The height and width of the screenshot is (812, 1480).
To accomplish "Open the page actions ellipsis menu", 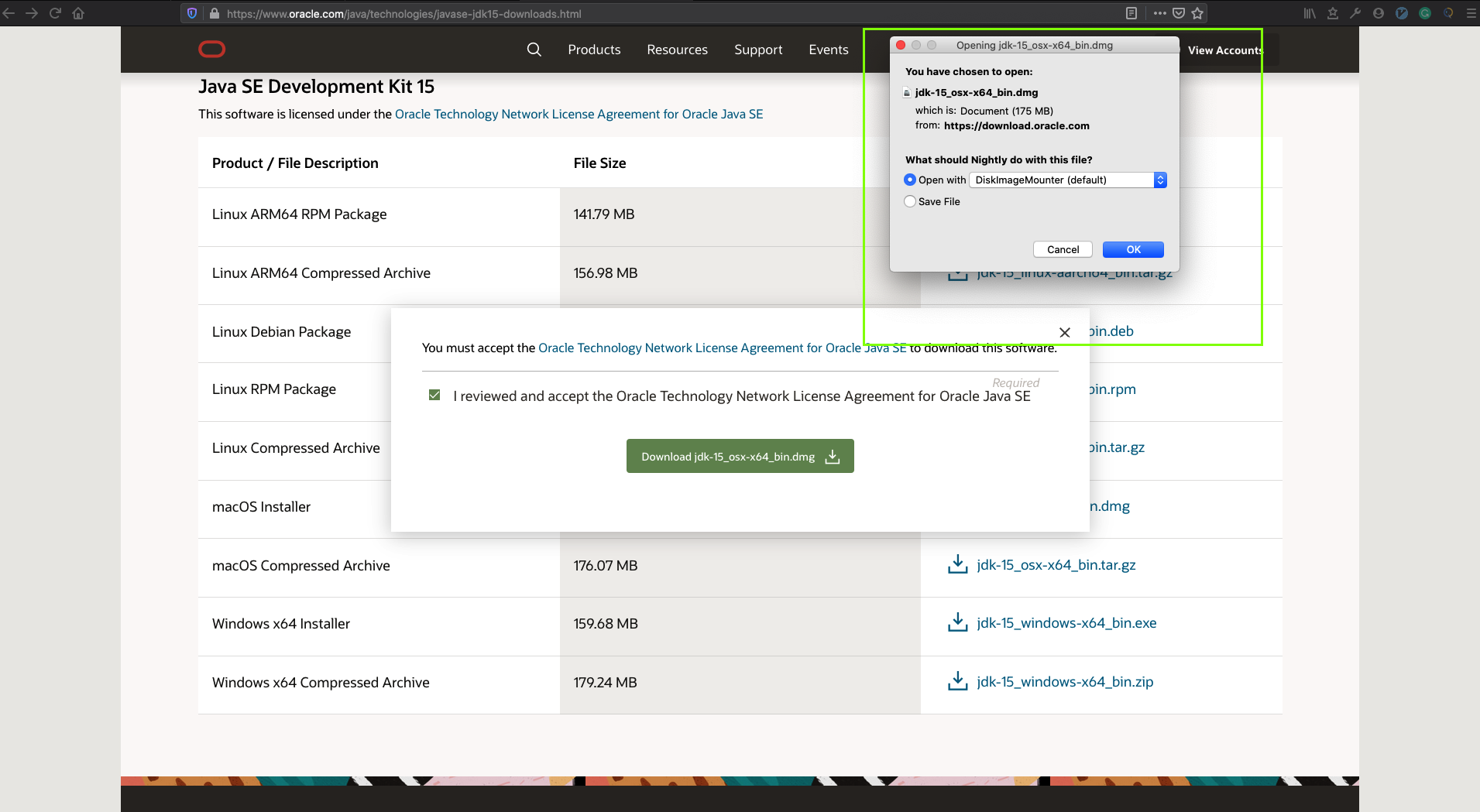I will (x=1160, y=13).
